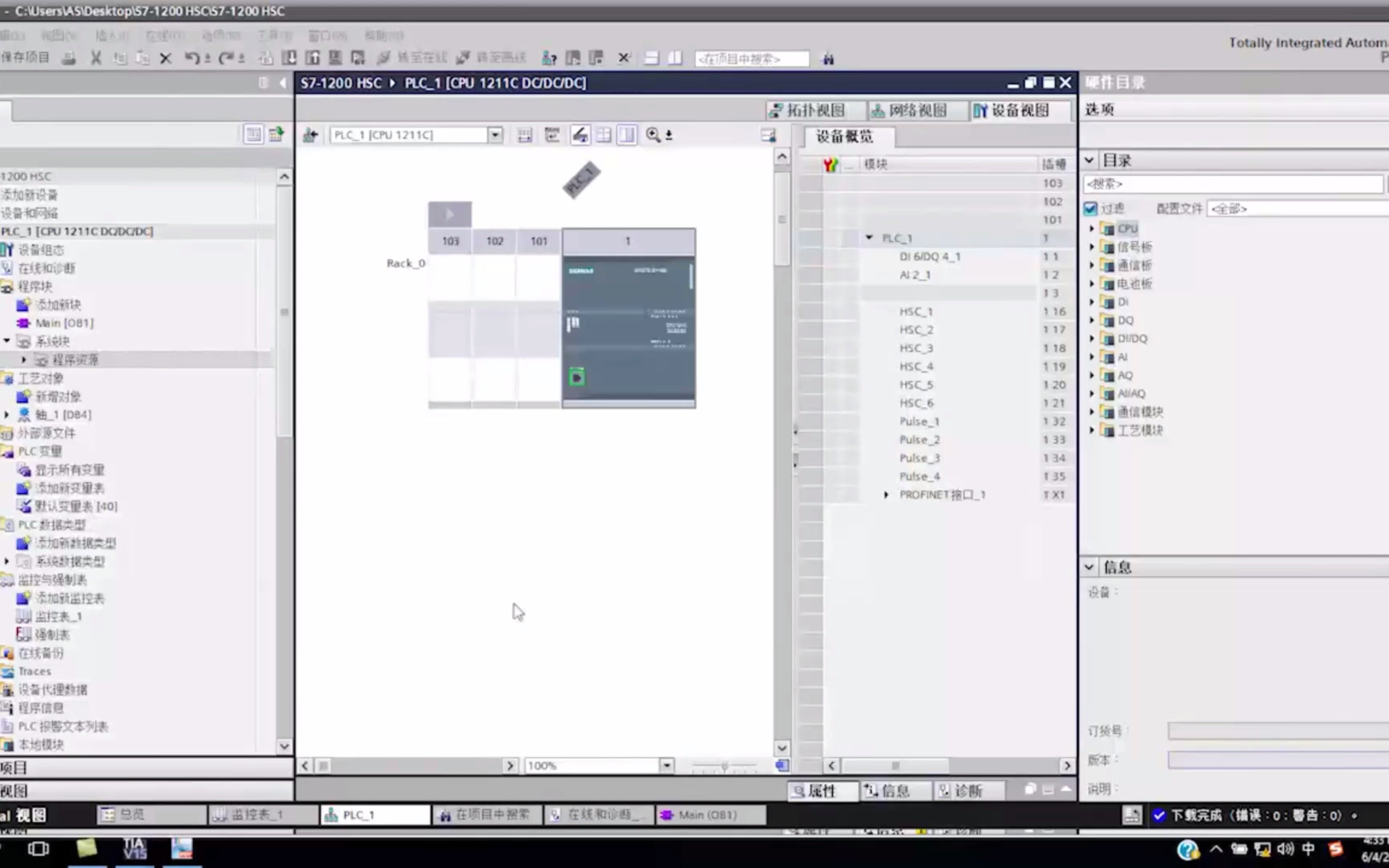Click the print icon next to save project
1389x868 pixels.
(69, 58)
